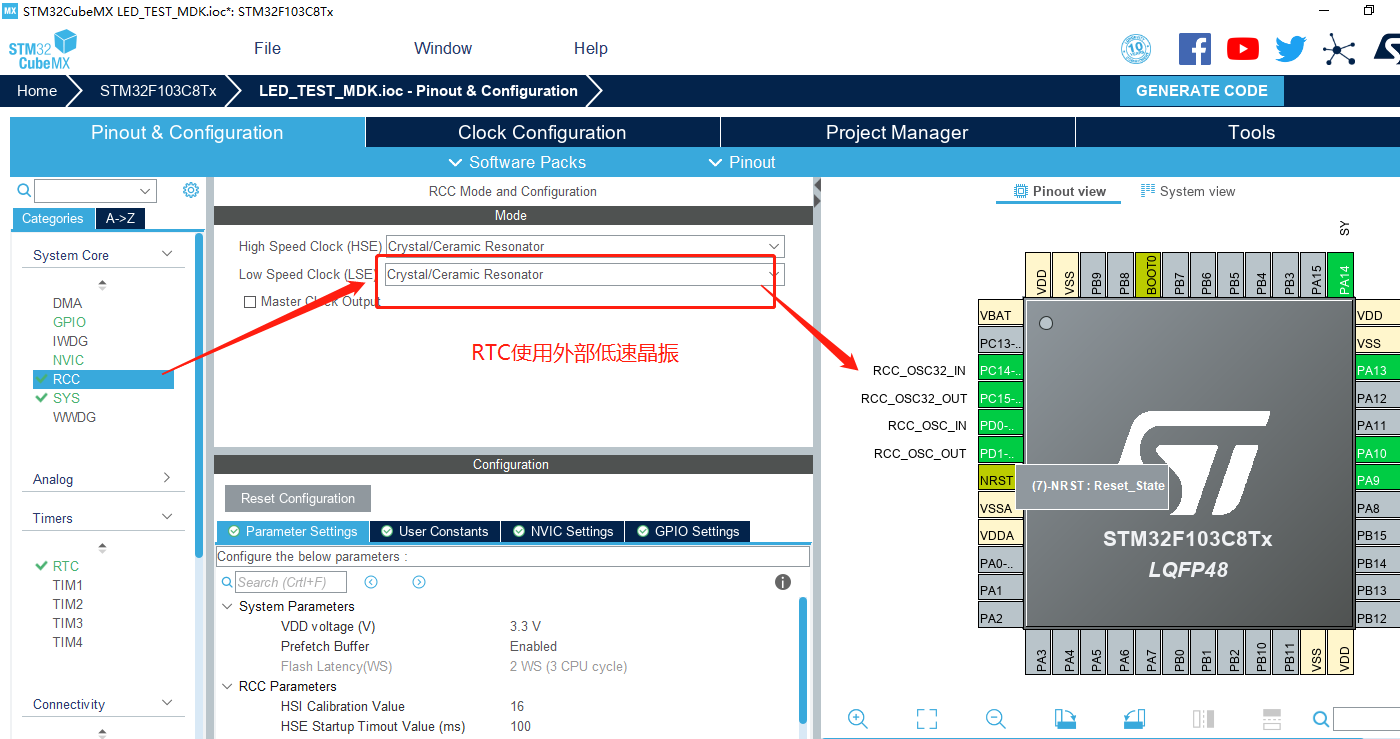Open the Window menu
Image resolution: width=1400 pixels, height=739 pixels.
[x=443, y=47]
